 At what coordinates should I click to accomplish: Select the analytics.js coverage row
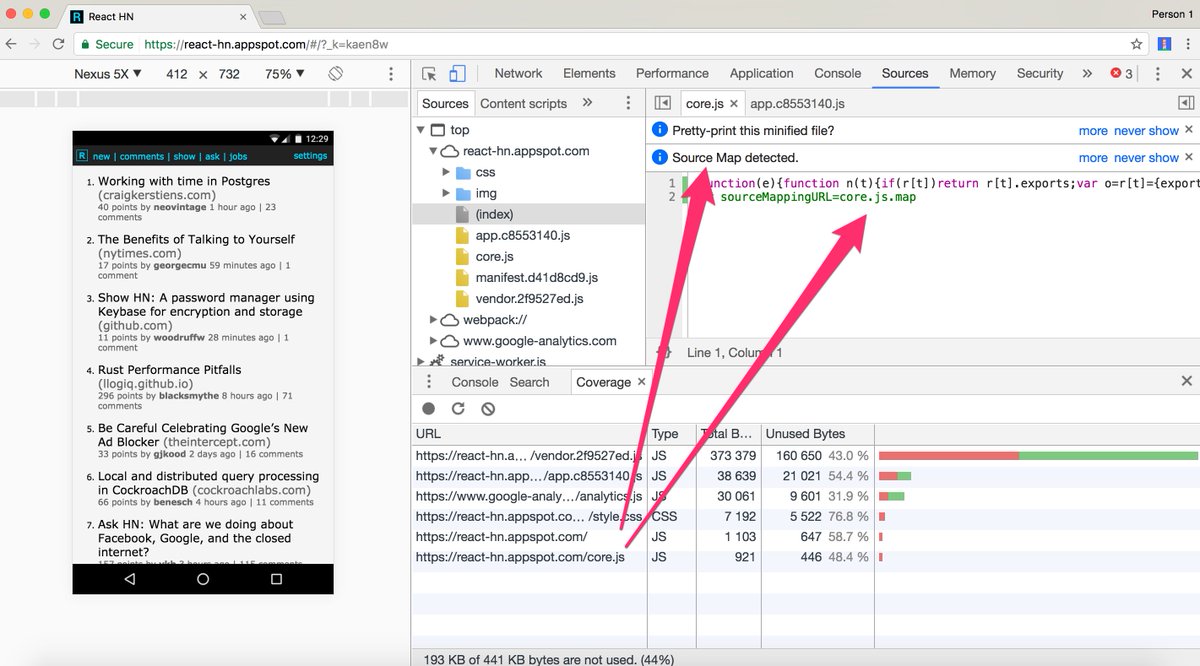click(x=805, y=496)
